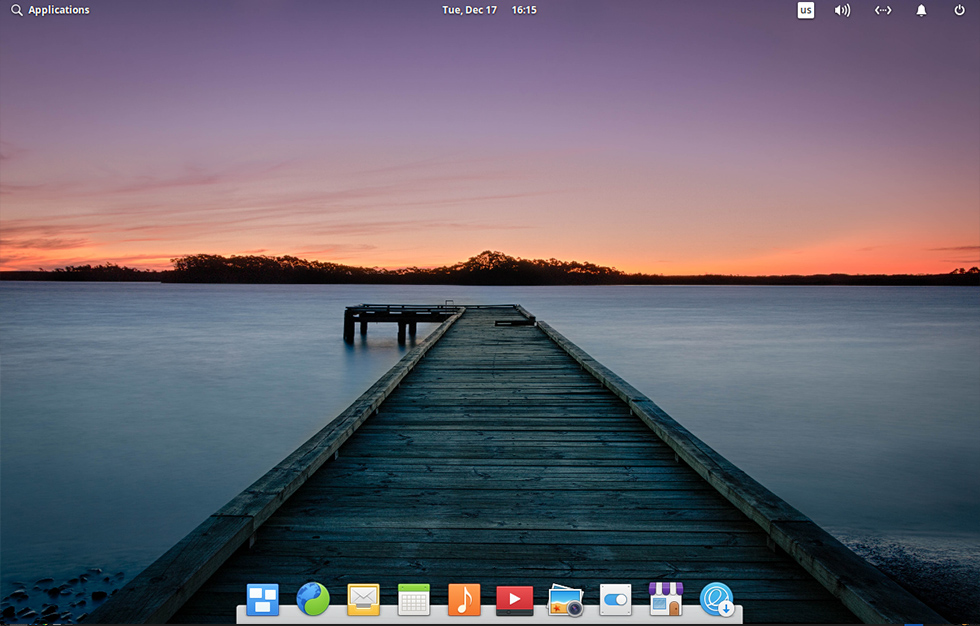Click the search magnifier in the top-left
Screen dimensions: 980x626
click(x=16, y=10)
